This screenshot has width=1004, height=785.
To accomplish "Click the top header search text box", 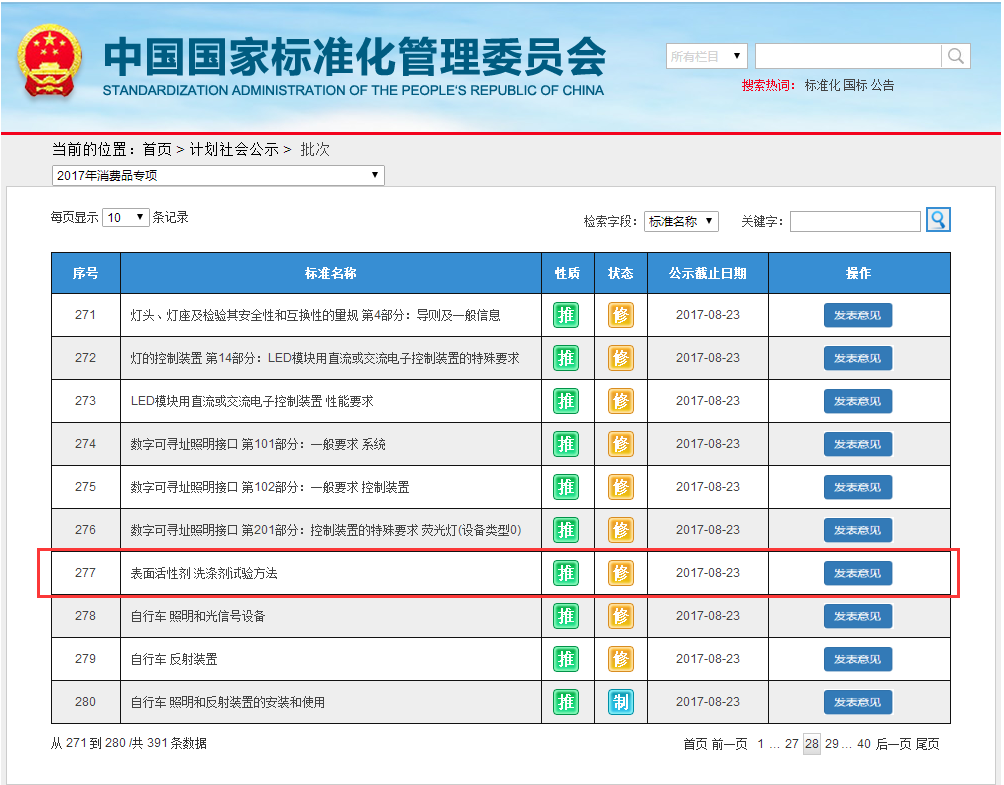I will [x=847, y=56].
